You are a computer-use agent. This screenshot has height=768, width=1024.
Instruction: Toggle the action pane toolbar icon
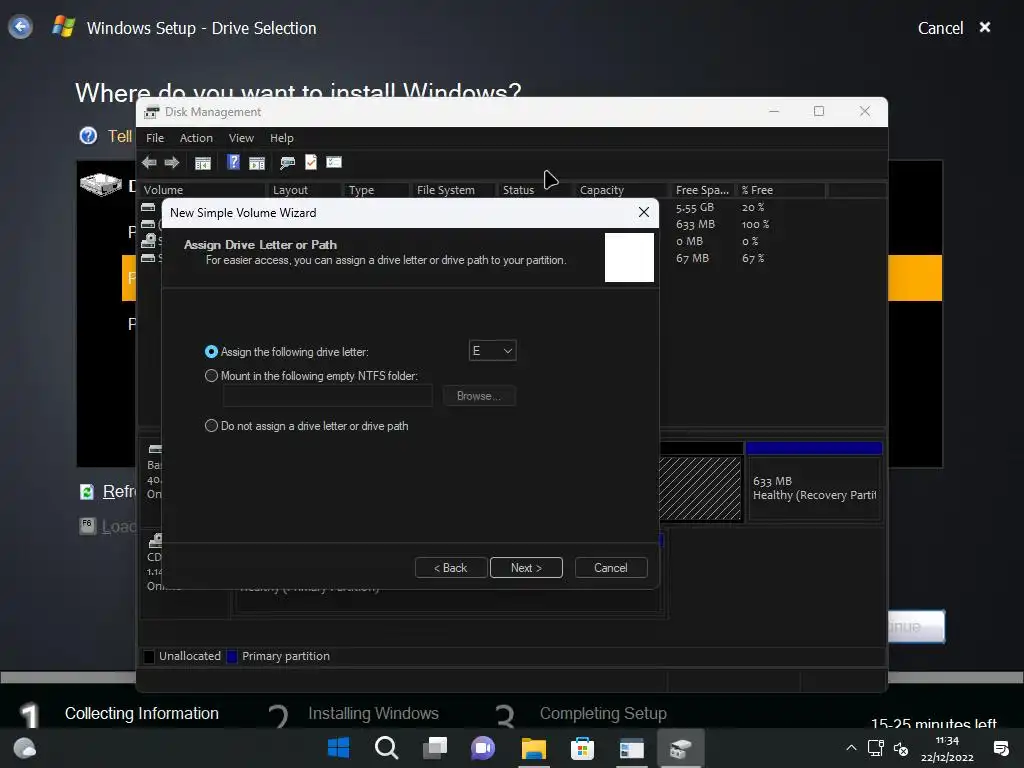(x=257, y=163)
